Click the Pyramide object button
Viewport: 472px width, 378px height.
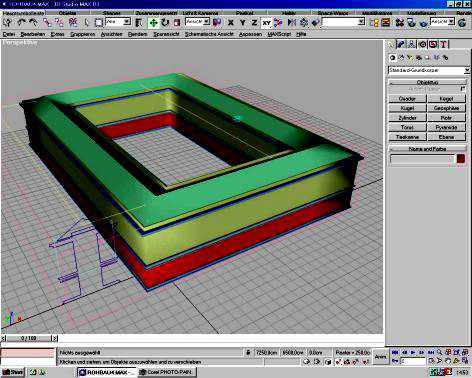click(446, 127)
